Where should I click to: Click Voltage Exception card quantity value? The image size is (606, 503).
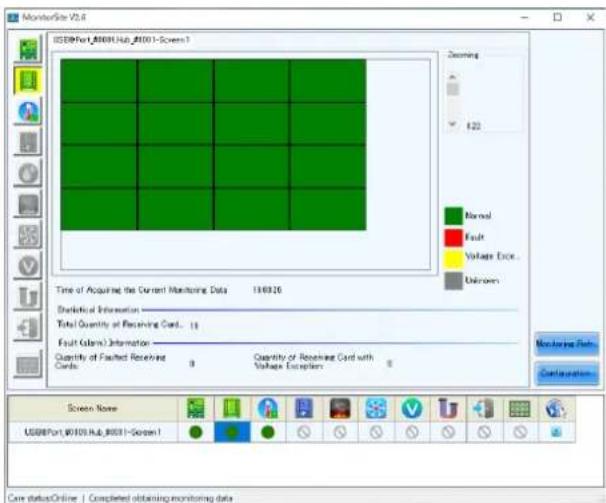(x=390, y=363)
